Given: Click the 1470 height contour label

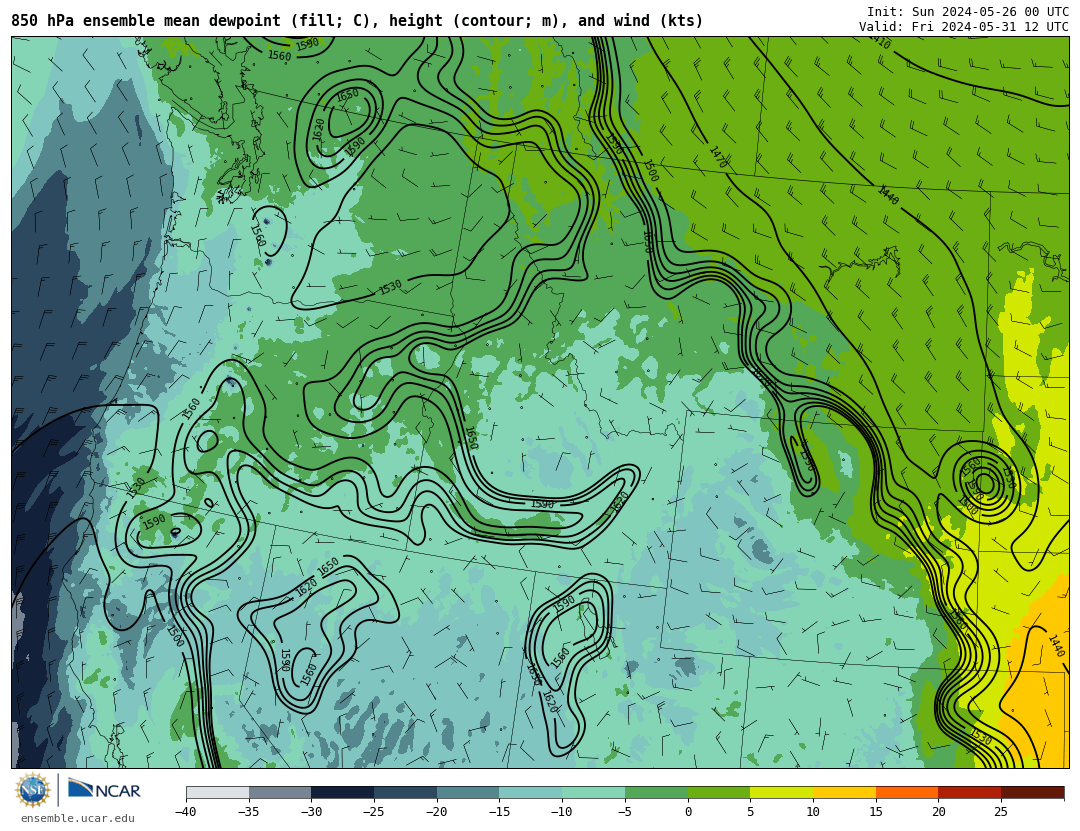Looking at the screenshot, I should pyautogui.click(x=718, y=157).
